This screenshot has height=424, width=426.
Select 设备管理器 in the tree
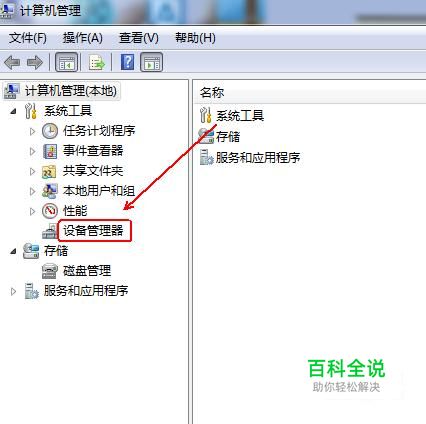click(x=94, y=231)
